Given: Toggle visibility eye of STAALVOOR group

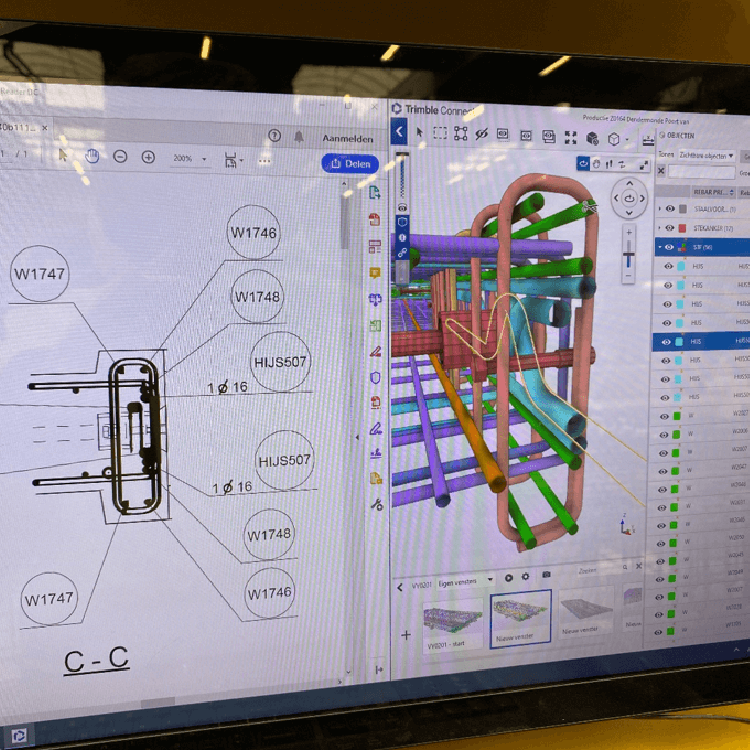Looking at the screenshot, I should [670, 209].
